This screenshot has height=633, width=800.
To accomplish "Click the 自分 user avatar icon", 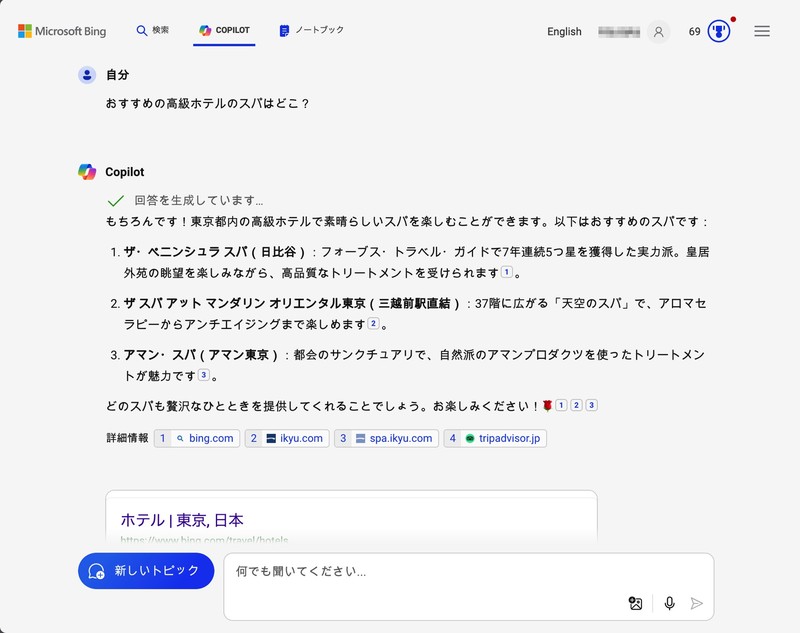I will coord(87,75).
